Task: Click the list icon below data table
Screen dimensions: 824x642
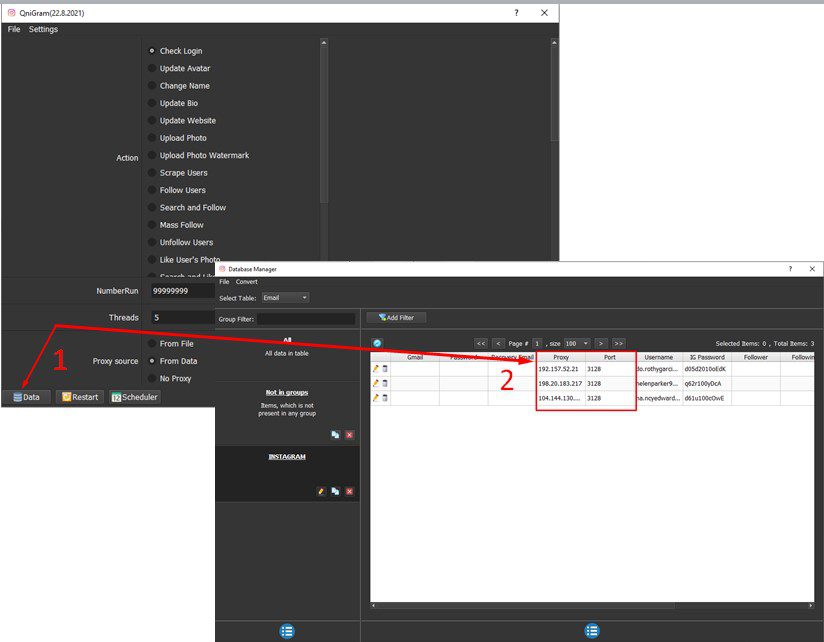Action: pos(592,630)
